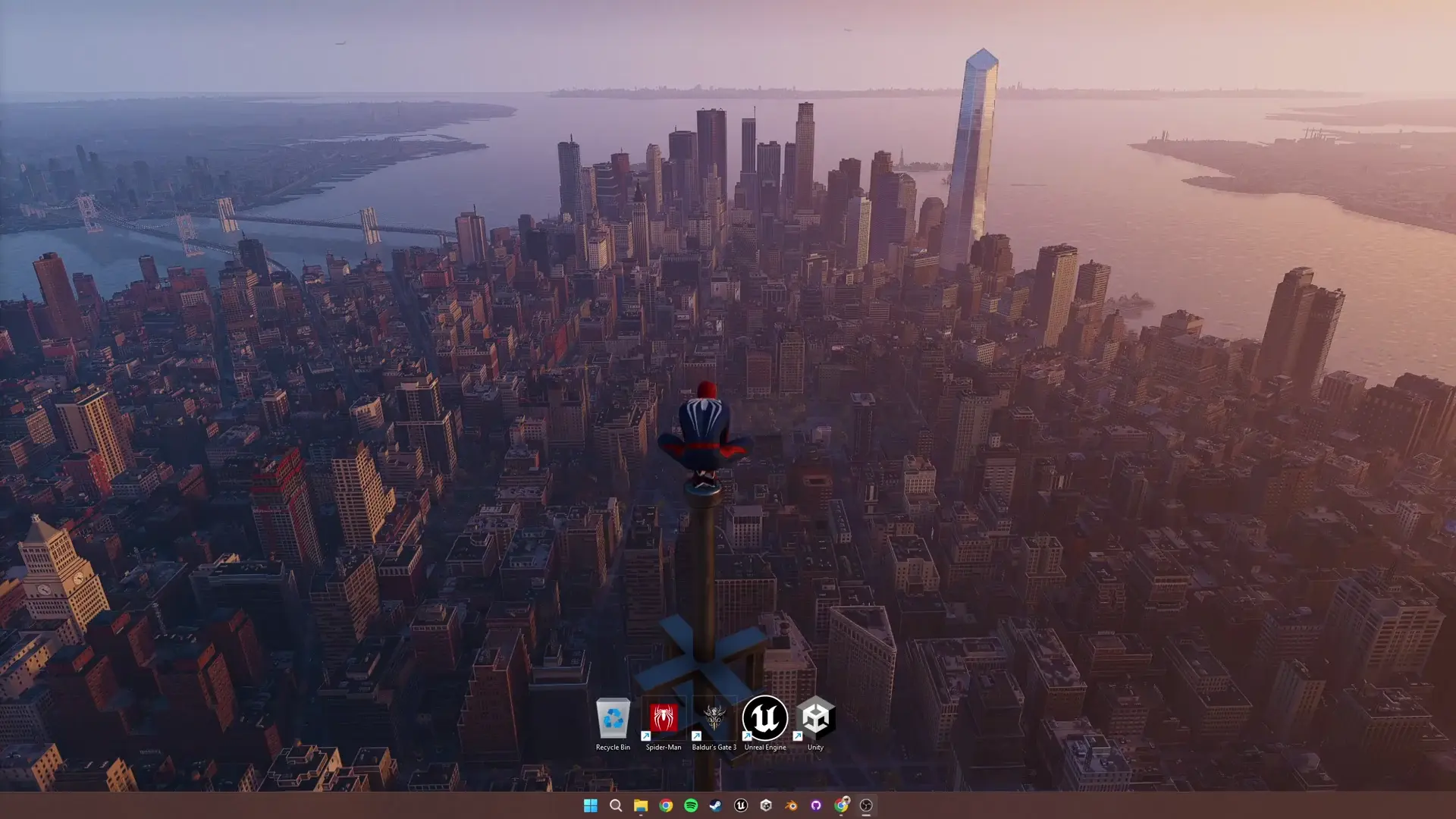Switch to the running OBS Studio window
This screenshot has height=819, width=1456.
[x=865, y=806]
